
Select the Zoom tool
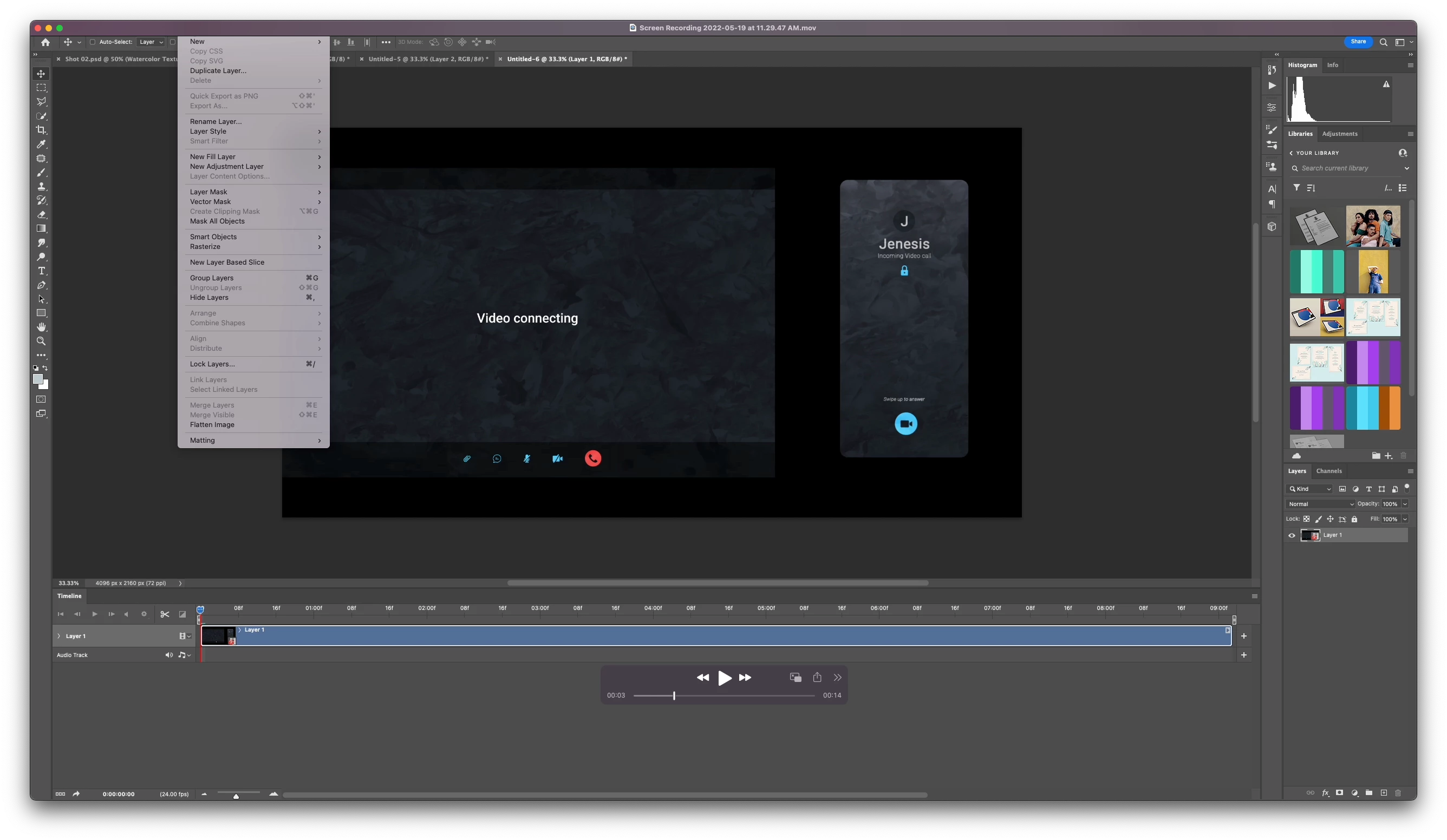(x=41, y=342)
